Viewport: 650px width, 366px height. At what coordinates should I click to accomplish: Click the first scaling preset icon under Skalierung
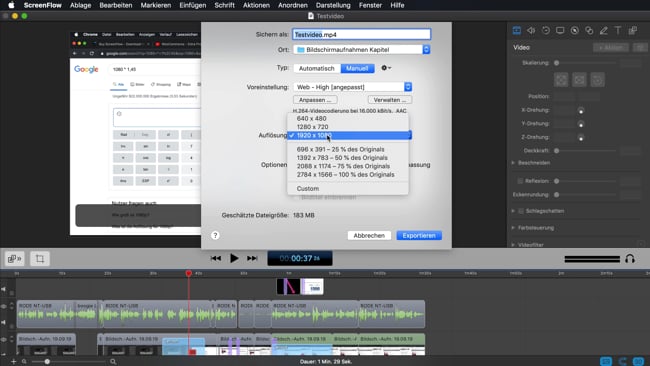tap(561, 80)
